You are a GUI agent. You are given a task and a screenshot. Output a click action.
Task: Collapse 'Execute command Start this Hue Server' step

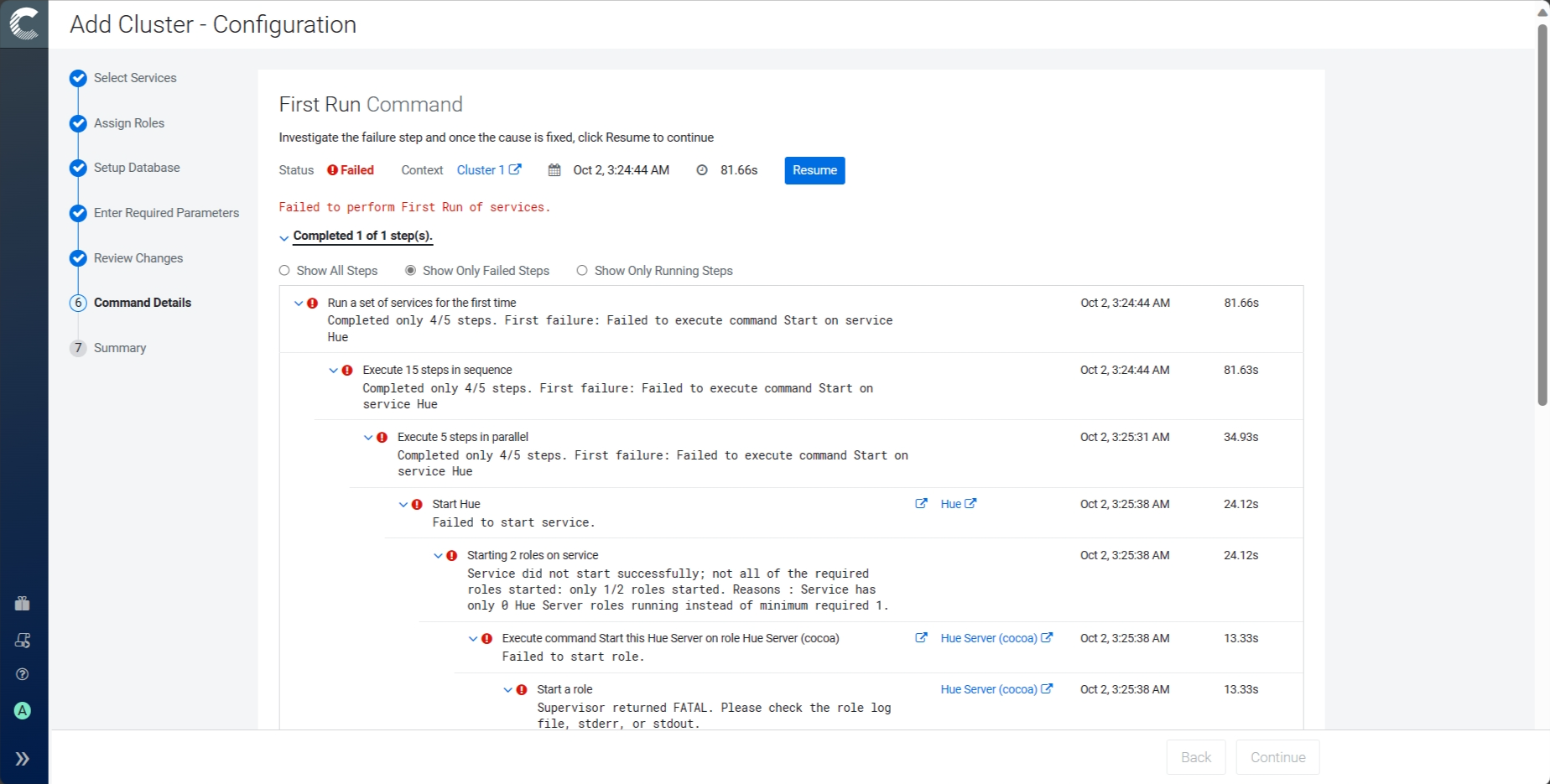[x=473, y=639]
